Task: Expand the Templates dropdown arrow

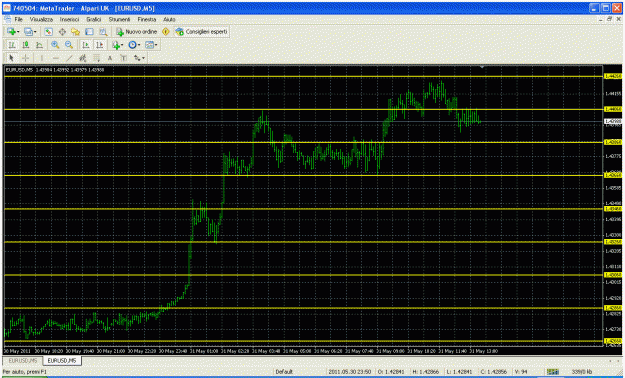Action: click(156, 45)
